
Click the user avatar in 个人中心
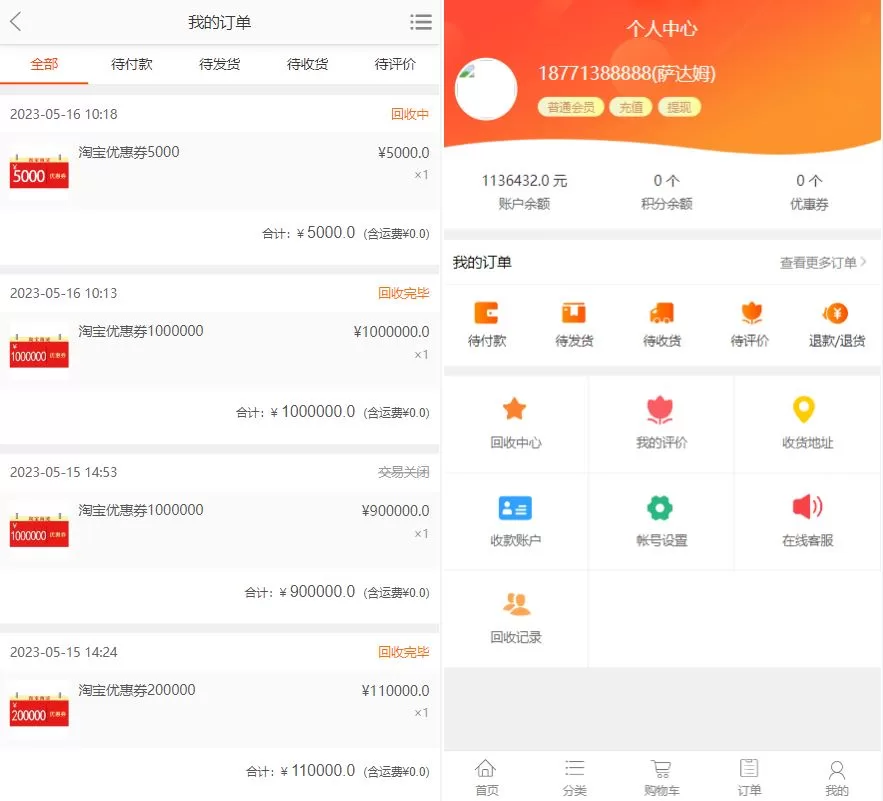click(x=486, y=89)
